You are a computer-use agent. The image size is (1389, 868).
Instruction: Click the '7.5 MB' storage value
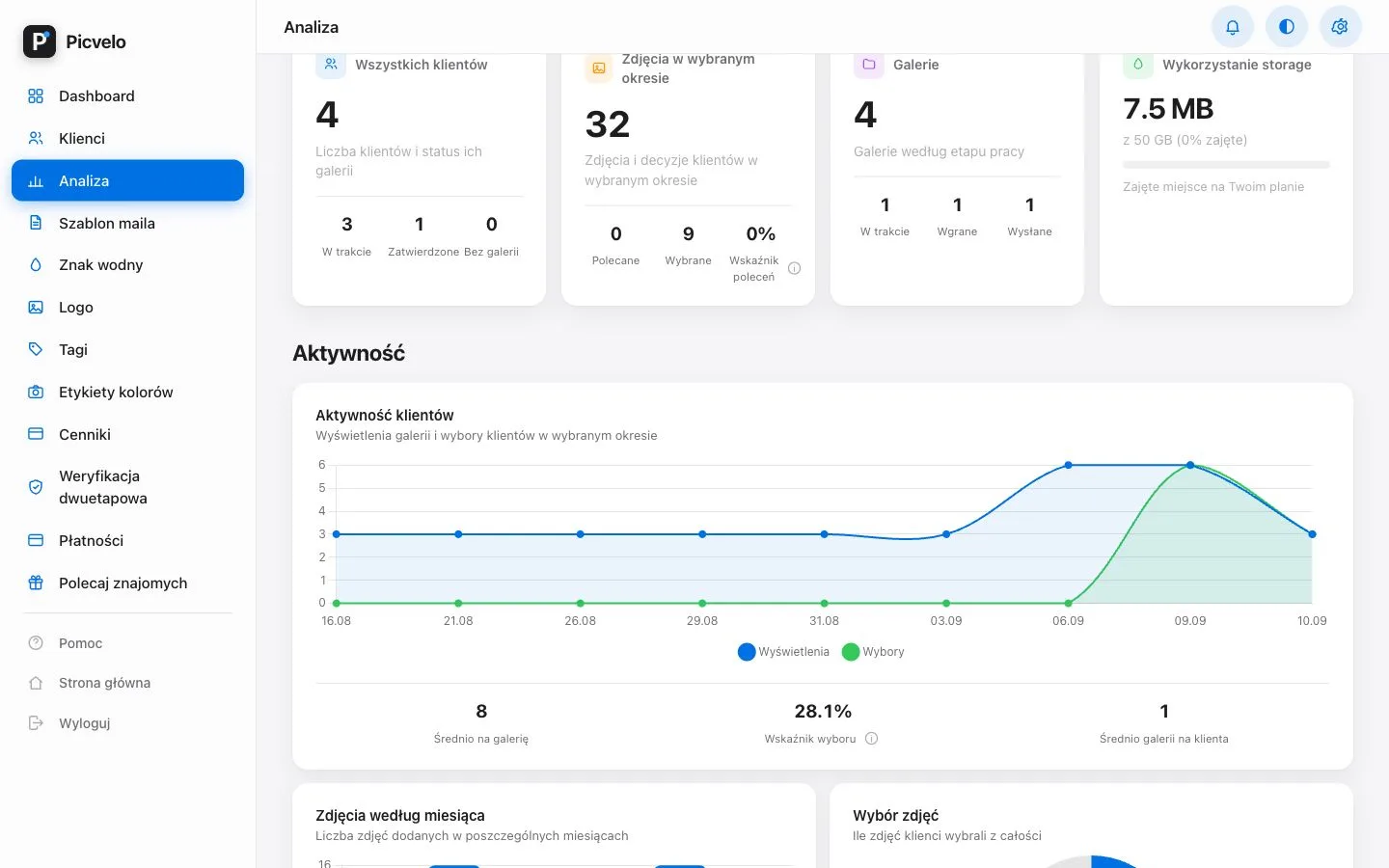point(1168,109)
